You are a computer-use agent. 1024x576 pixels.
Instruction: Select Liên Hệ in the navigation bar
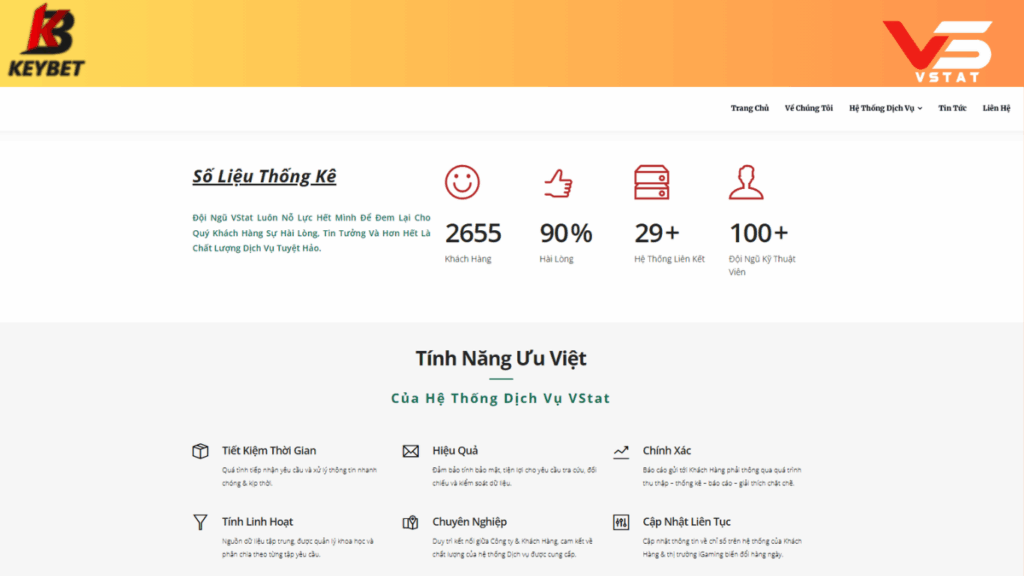[996, 108]
